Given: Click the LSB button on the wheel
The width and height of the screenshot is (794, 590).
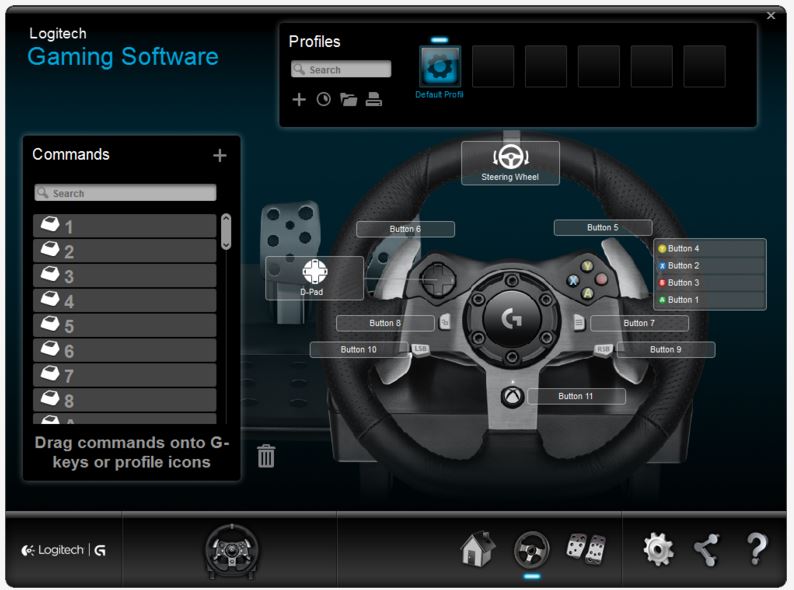Looking at the screenshot, I should (420, 349).
